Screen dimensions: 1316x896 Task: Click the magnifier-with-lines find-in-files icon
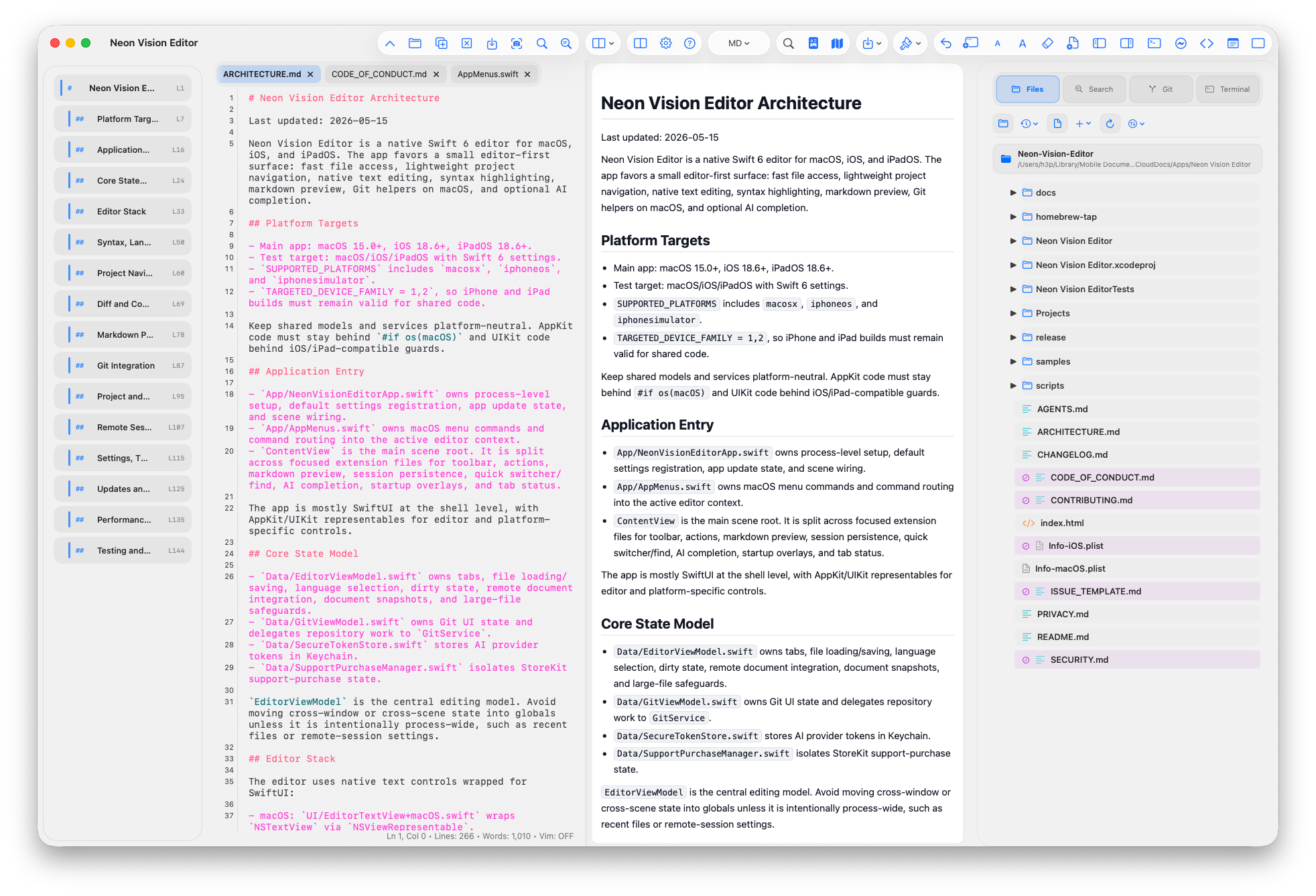pyautogui.click(x=566, y=44)
